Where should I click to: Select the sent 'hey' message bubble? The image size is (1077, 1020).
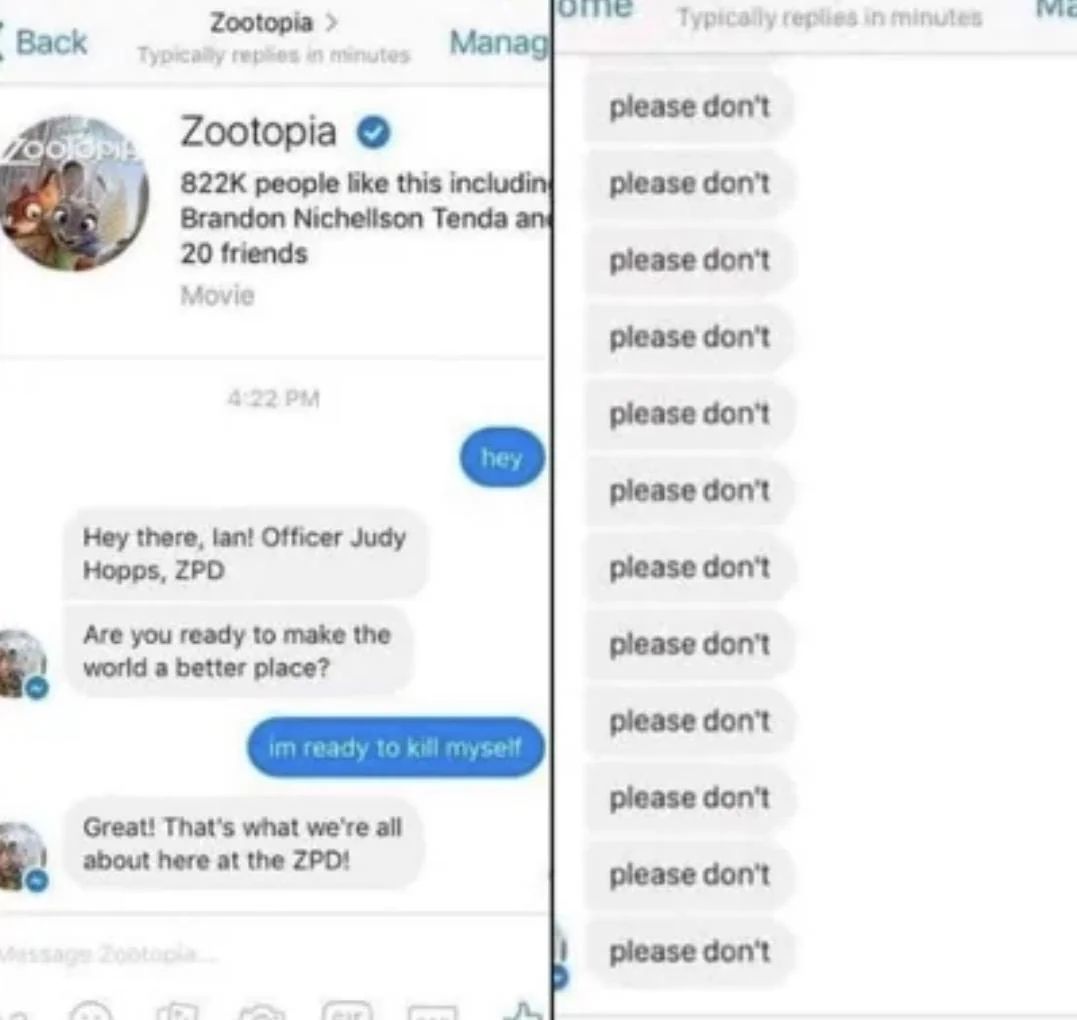click(501, 457)
